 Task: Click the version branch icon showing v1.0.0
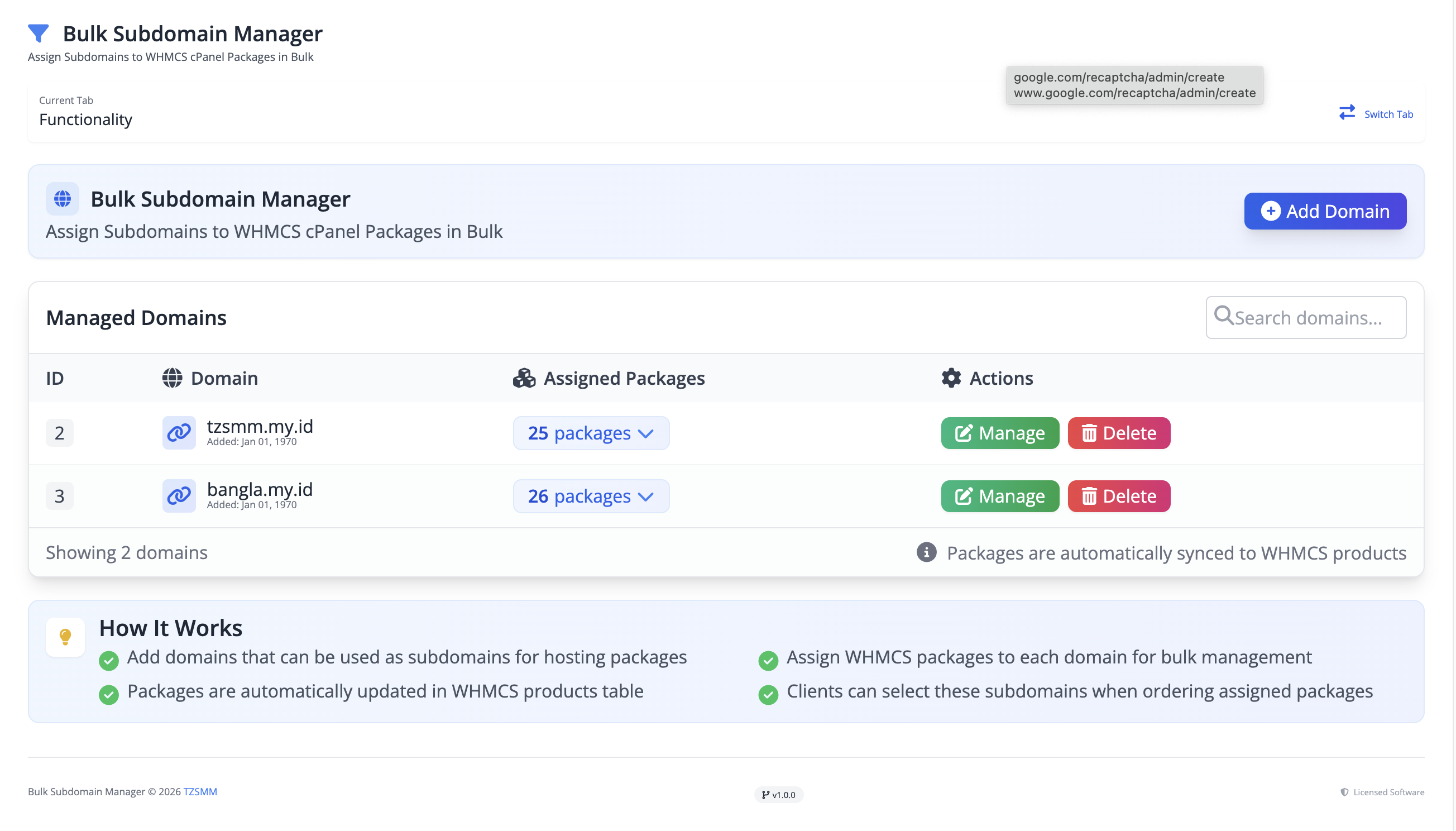[765, 794]
